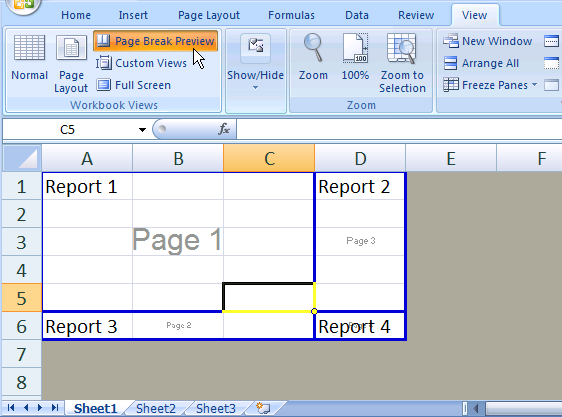
Task: Click the selected cell C5
Action: [x=269, y=297]
